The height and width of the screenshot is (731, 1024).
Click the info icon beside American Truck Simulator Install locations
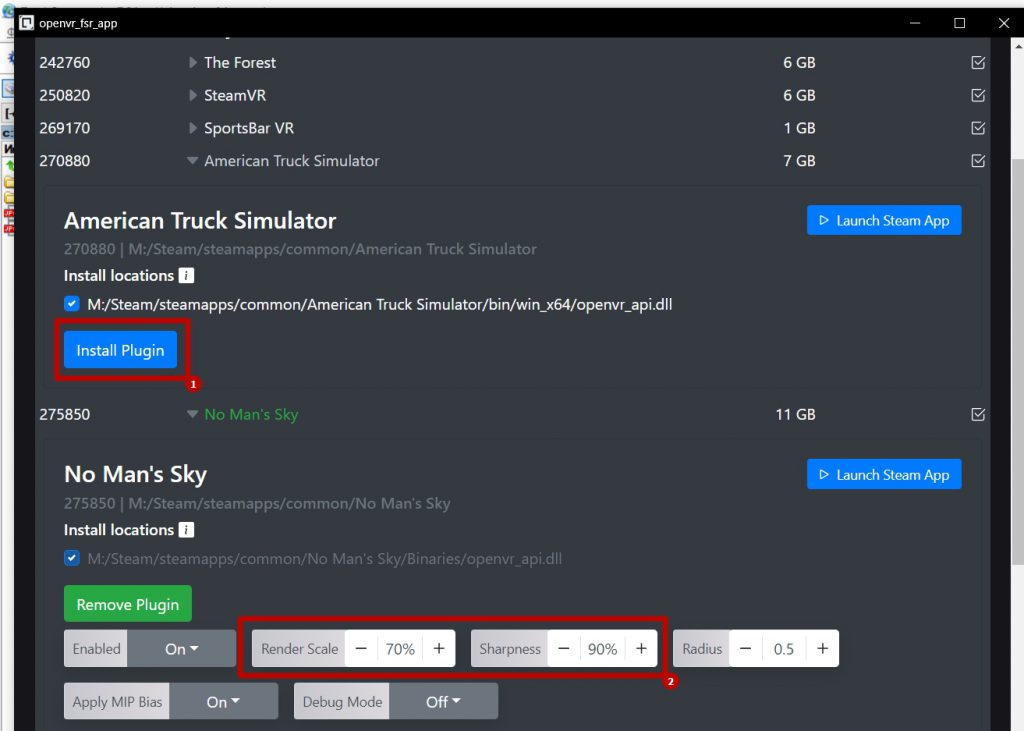pyautogui.click(x=186, y=276)
